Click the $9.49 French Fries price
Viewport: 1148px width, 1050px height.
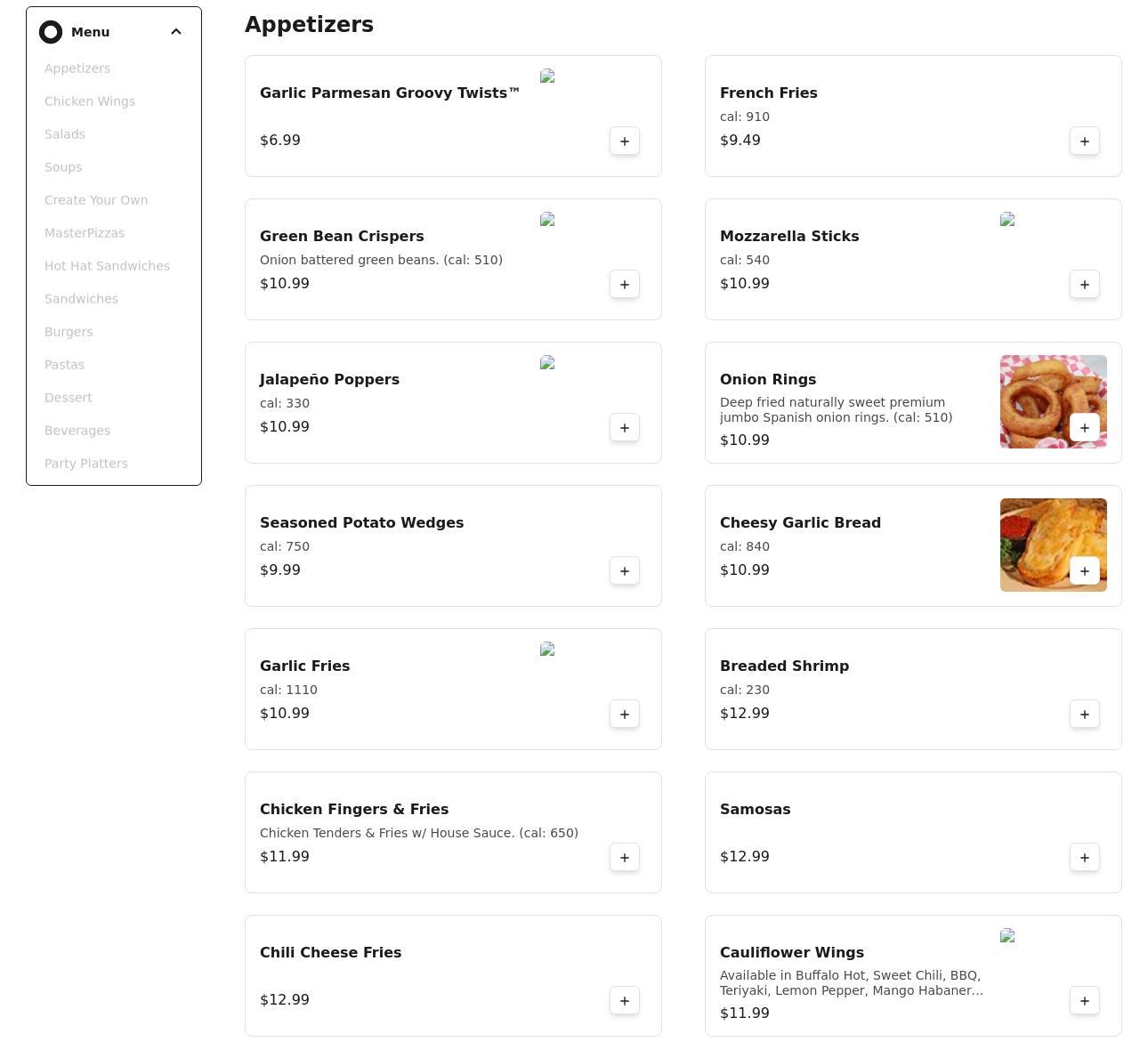tap(740, 141)
